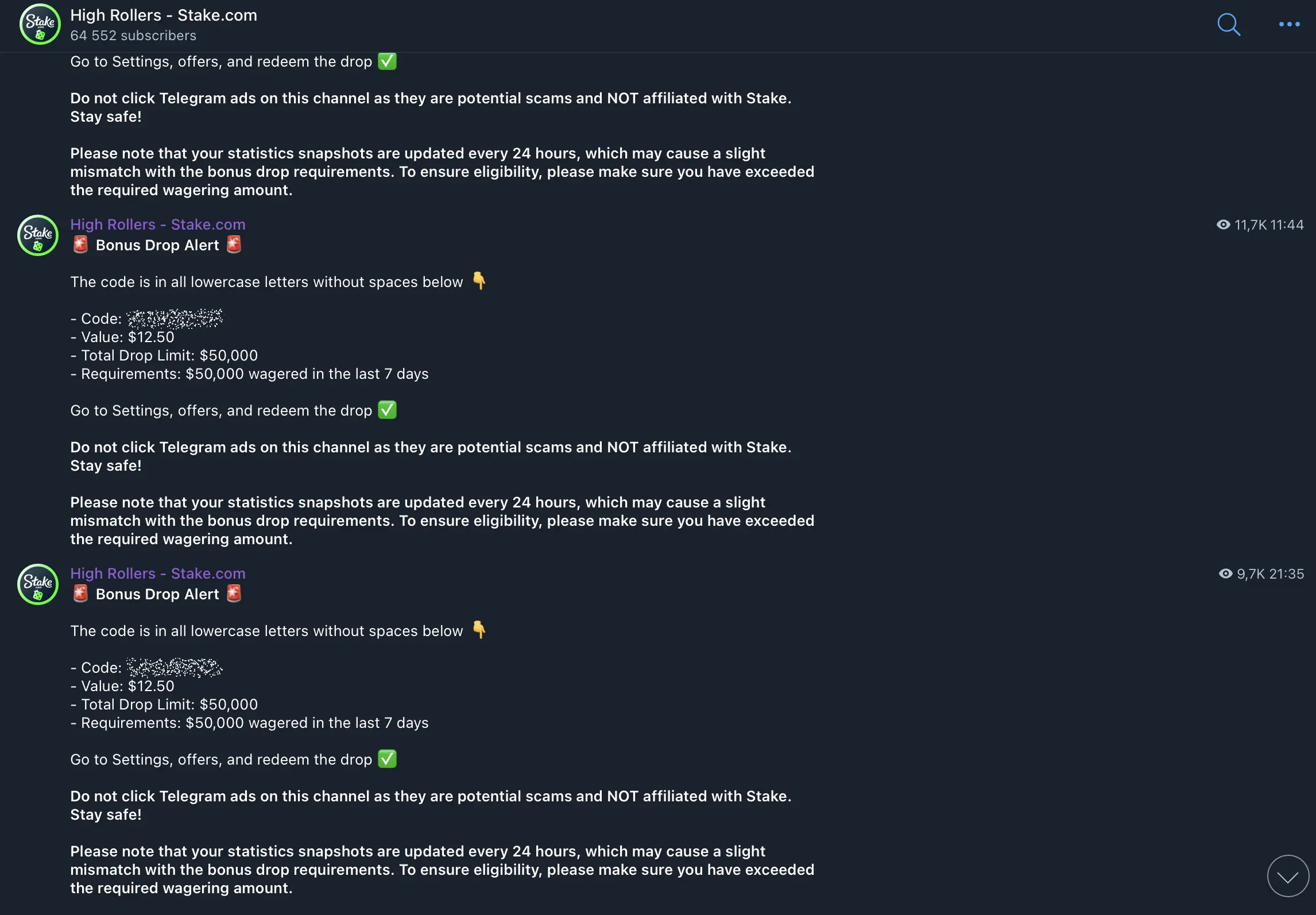
Task: Open the channel search icon
Action: (x=1229, y=25)
